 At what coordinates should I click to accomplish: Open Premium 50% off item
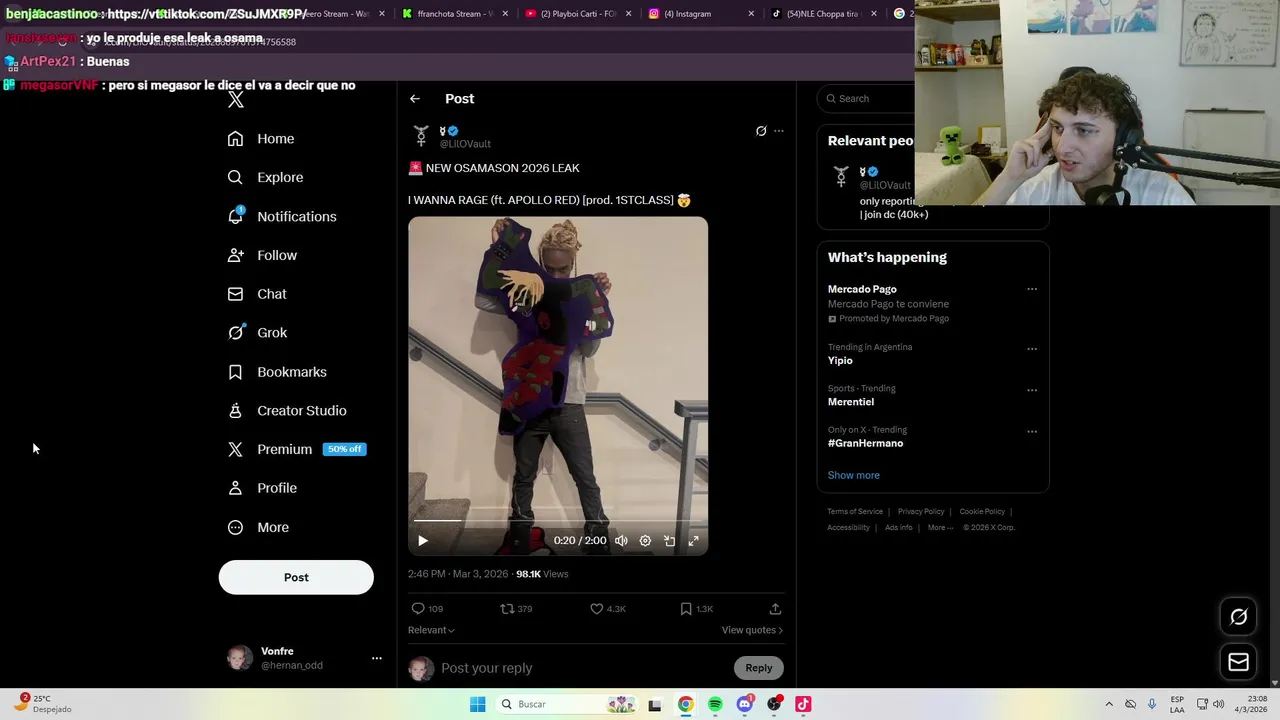tap(297, 449)
